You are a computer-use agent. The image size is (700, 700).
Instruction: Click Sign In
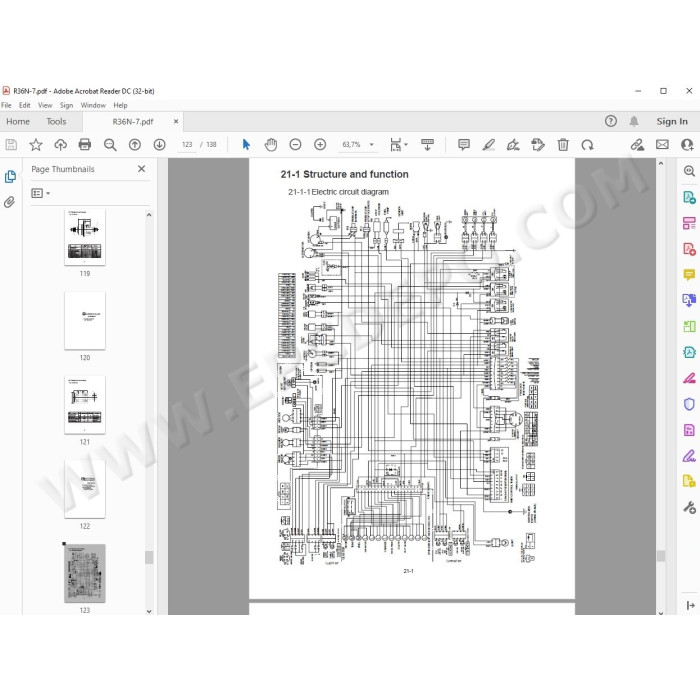point(672,121)
